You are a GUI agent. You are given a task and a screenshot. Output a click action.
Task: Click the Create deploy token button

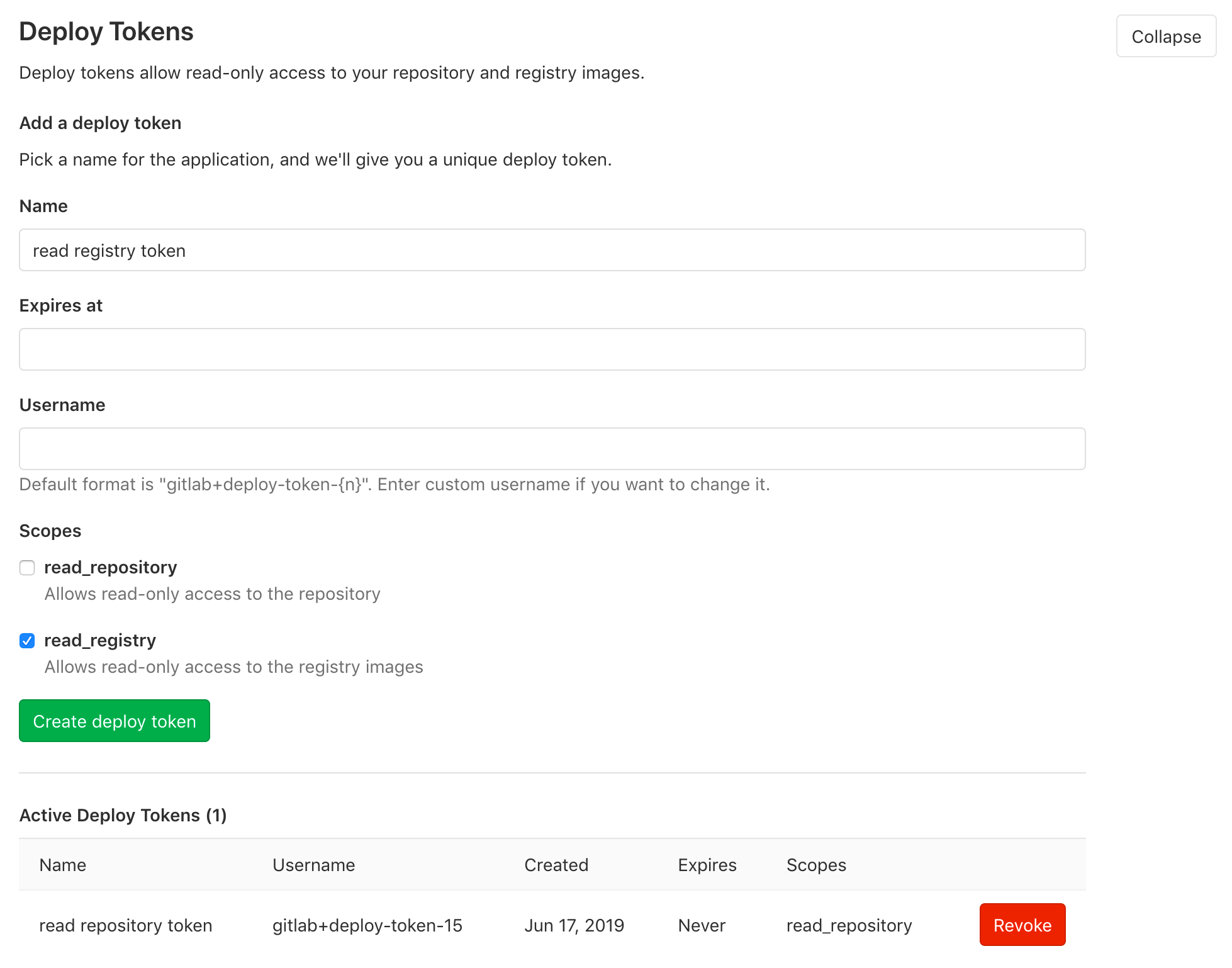point(114,721)
